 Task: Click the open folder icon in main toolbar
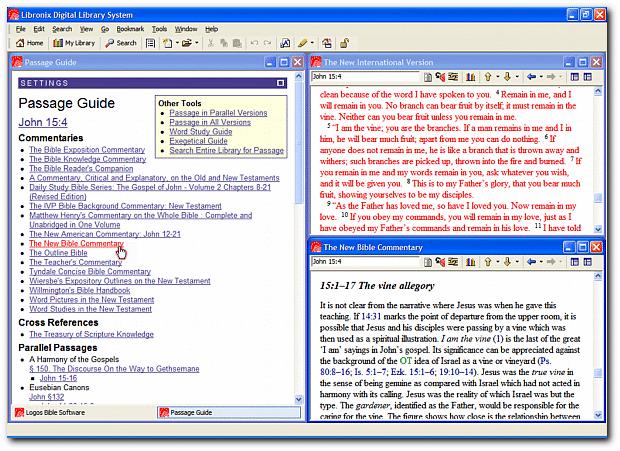[x=187, y=43]
